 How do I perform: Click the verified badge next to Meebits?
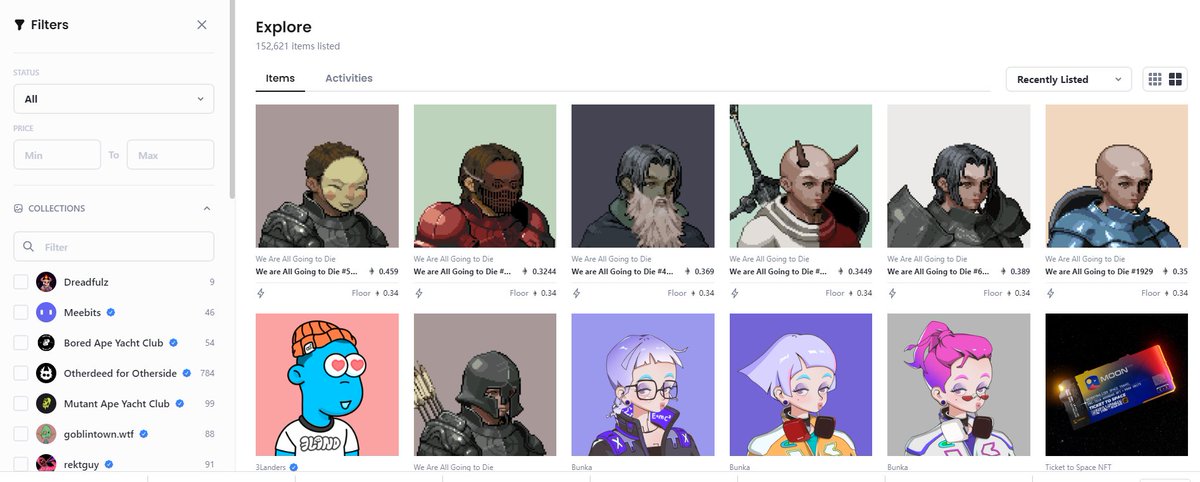pos(111,312)
